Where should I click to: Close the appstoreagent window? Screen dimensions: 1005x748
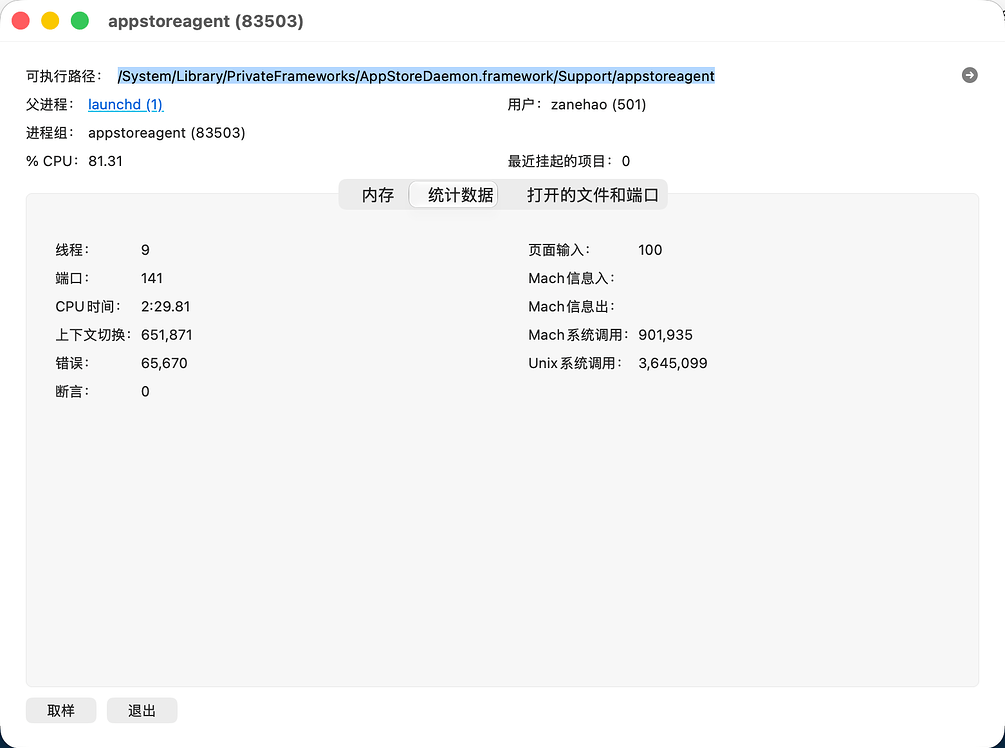21,21
